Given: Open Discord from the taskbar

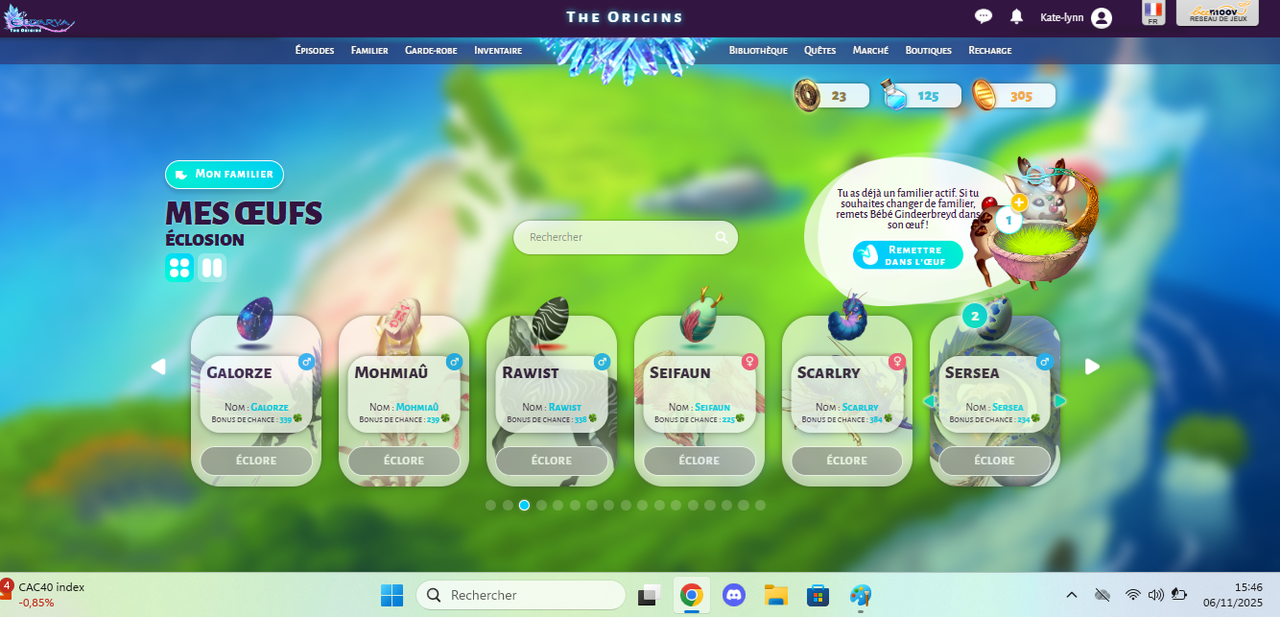Looking at the screenshot, I should pos(734,595).
